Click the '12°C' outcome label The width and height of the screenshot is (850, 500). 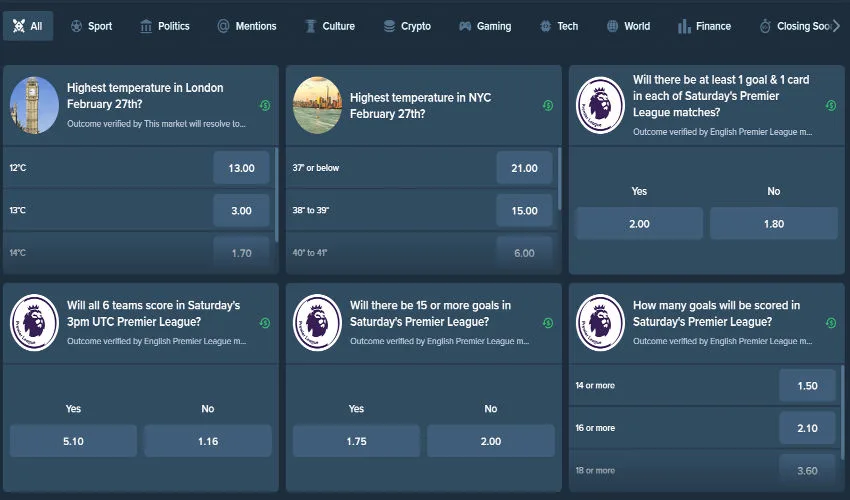[17, 168]
